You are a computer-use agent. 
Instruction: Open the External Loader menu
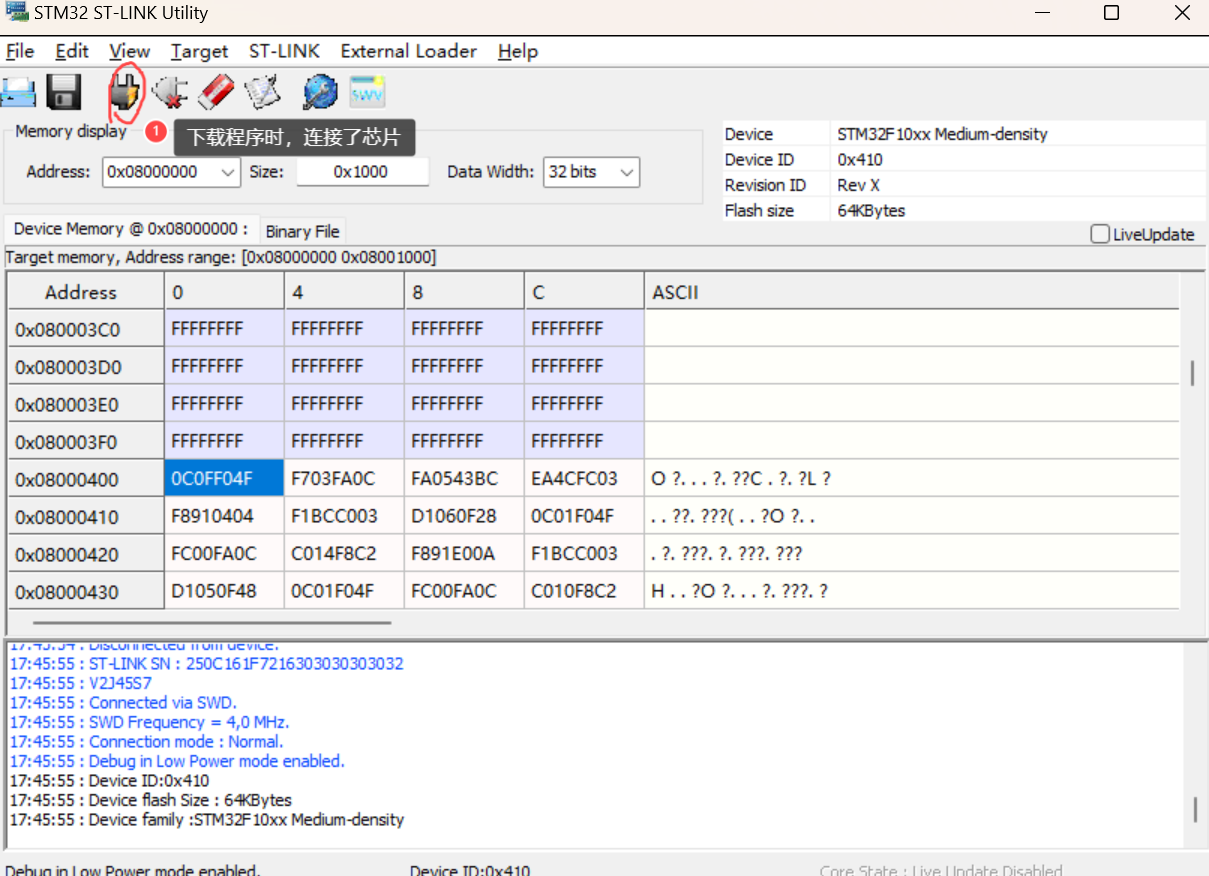click(408, 51)
